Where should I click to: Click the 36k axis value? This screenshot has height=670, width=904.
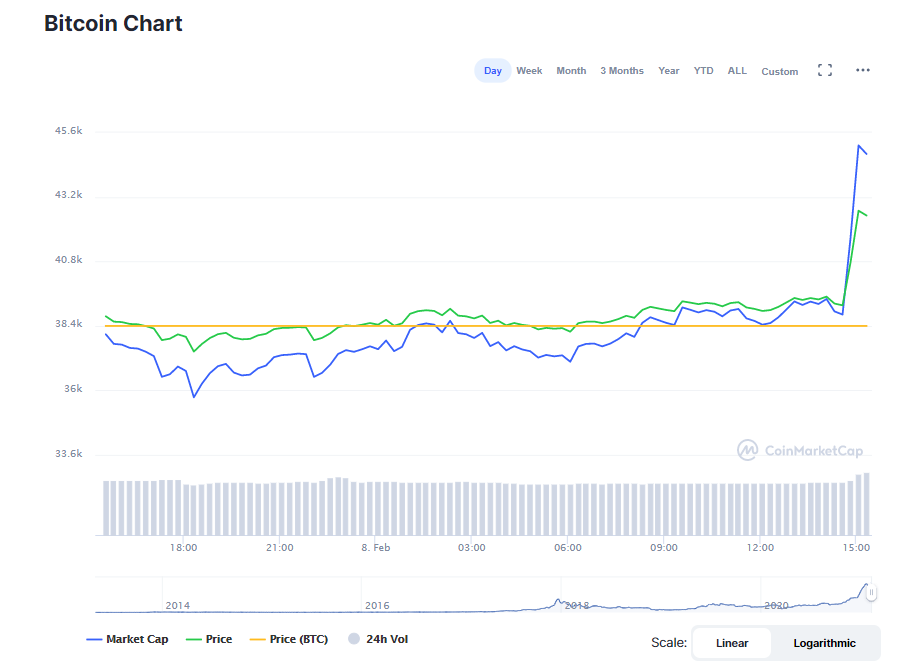tap(73, 389)
